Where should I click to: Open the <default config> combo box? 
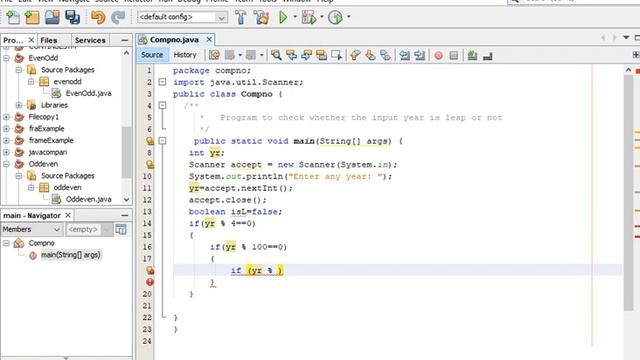point(182,17)
